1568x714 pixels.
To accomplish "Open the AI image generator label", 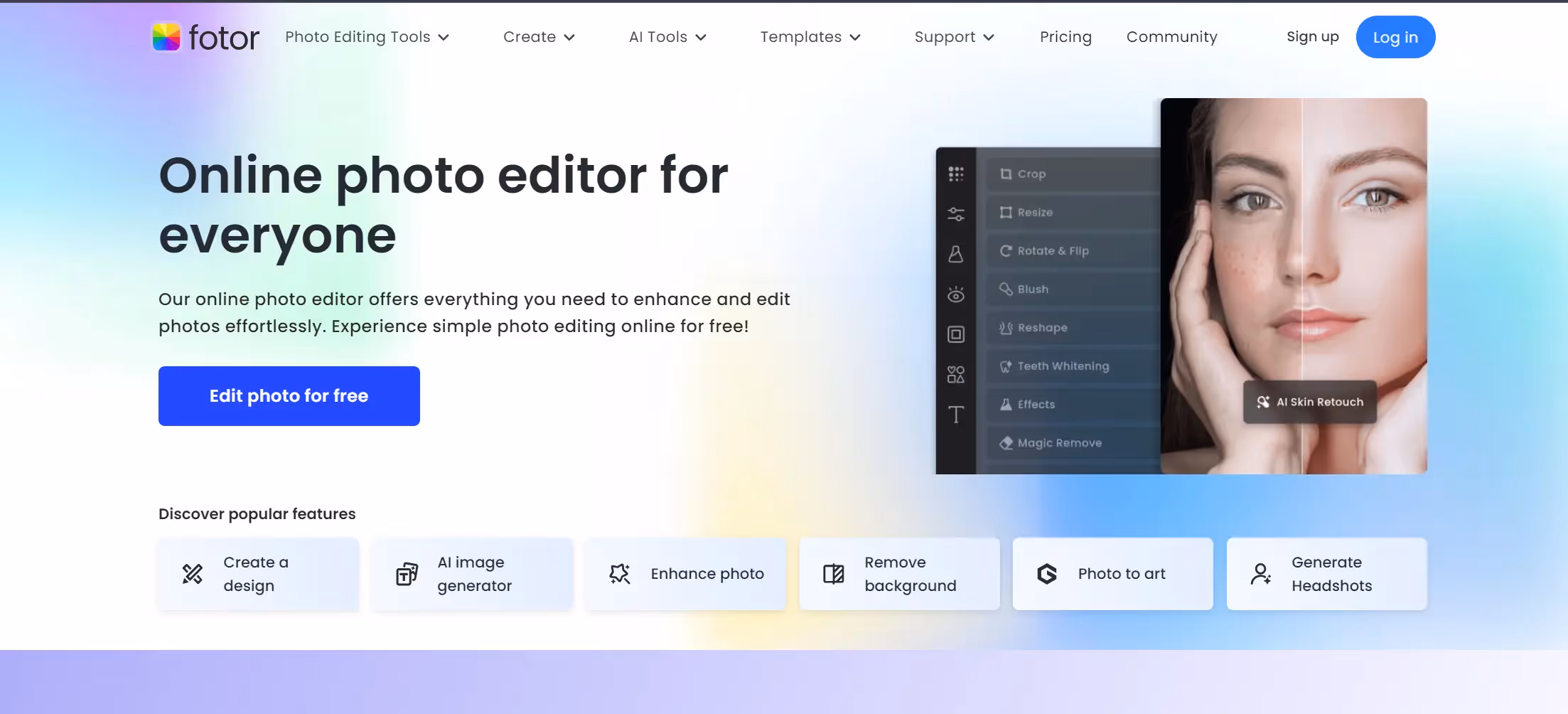I will coord(475,574).
